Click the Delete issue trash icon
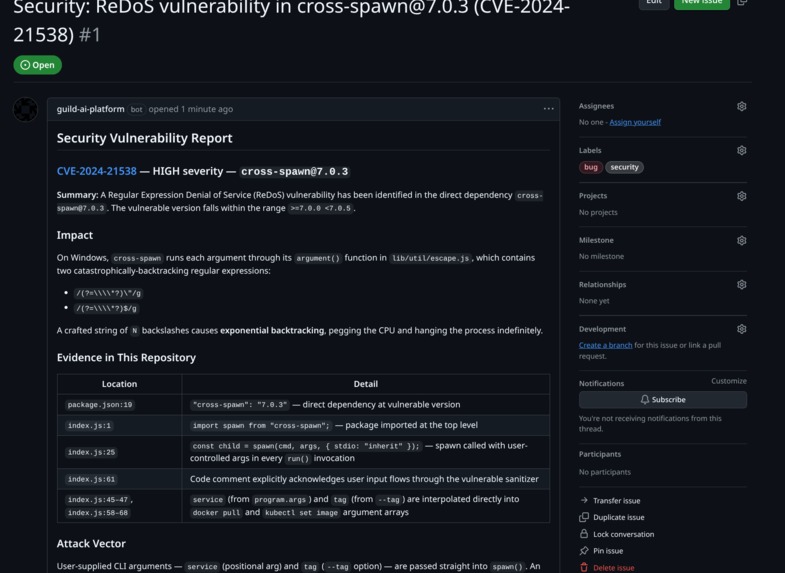This screenshot has height=573, width=785. coord(584,567)
